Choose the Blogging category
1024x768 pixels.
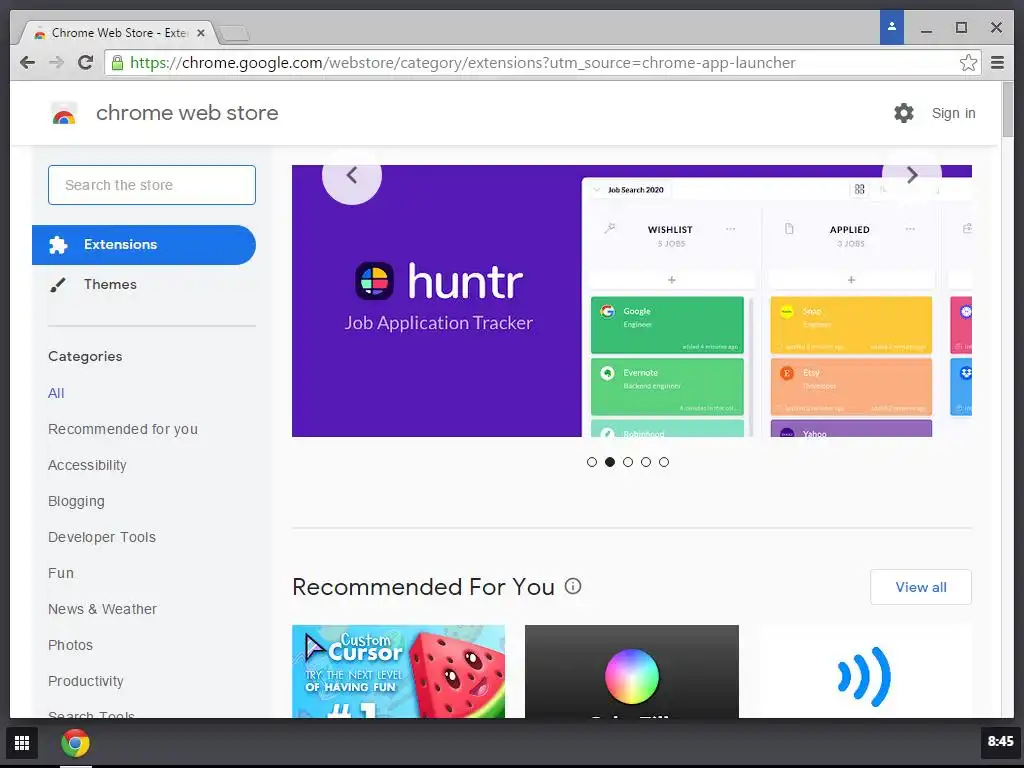(76, 501)
